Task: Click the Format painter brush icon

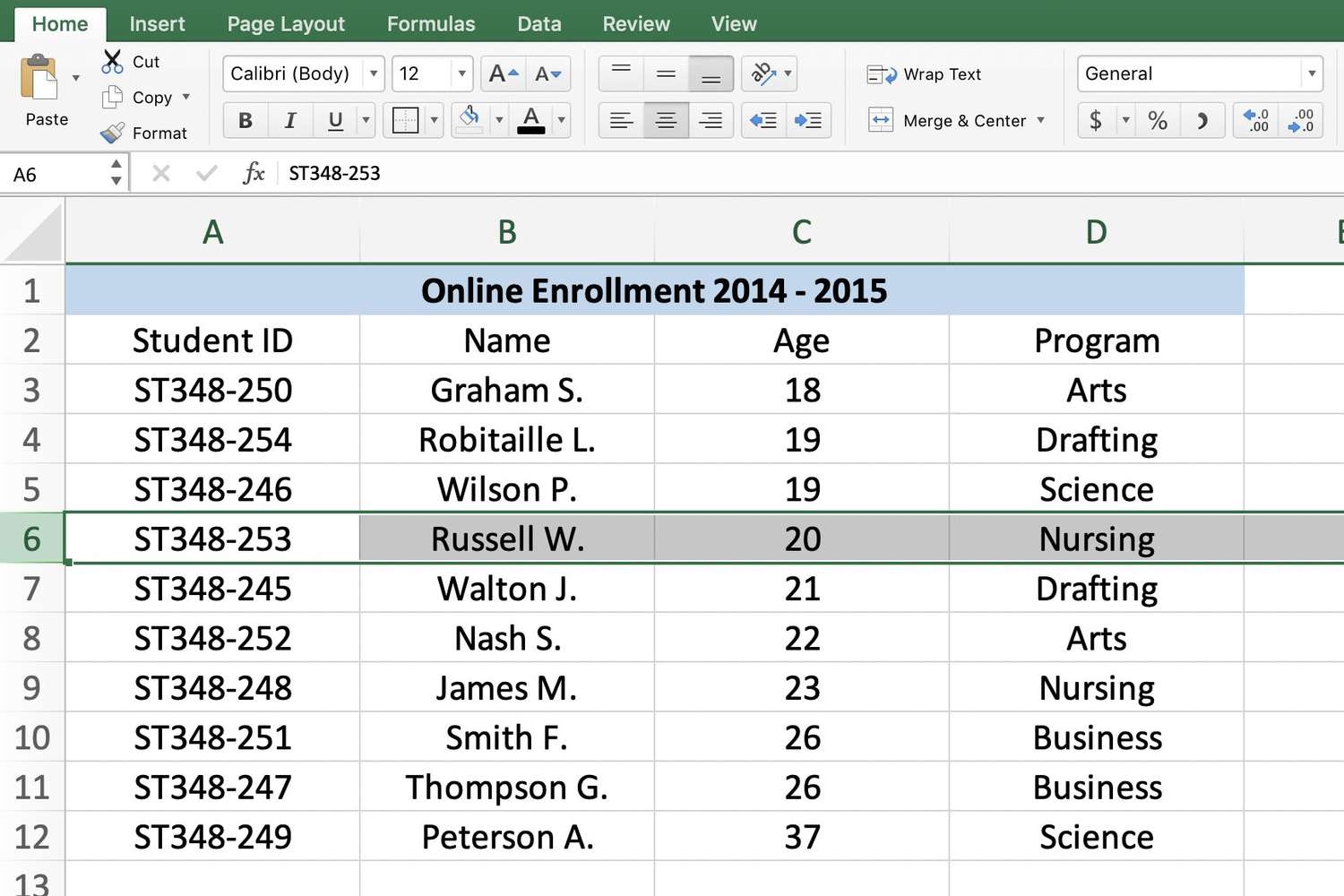Action: point(113,134)
